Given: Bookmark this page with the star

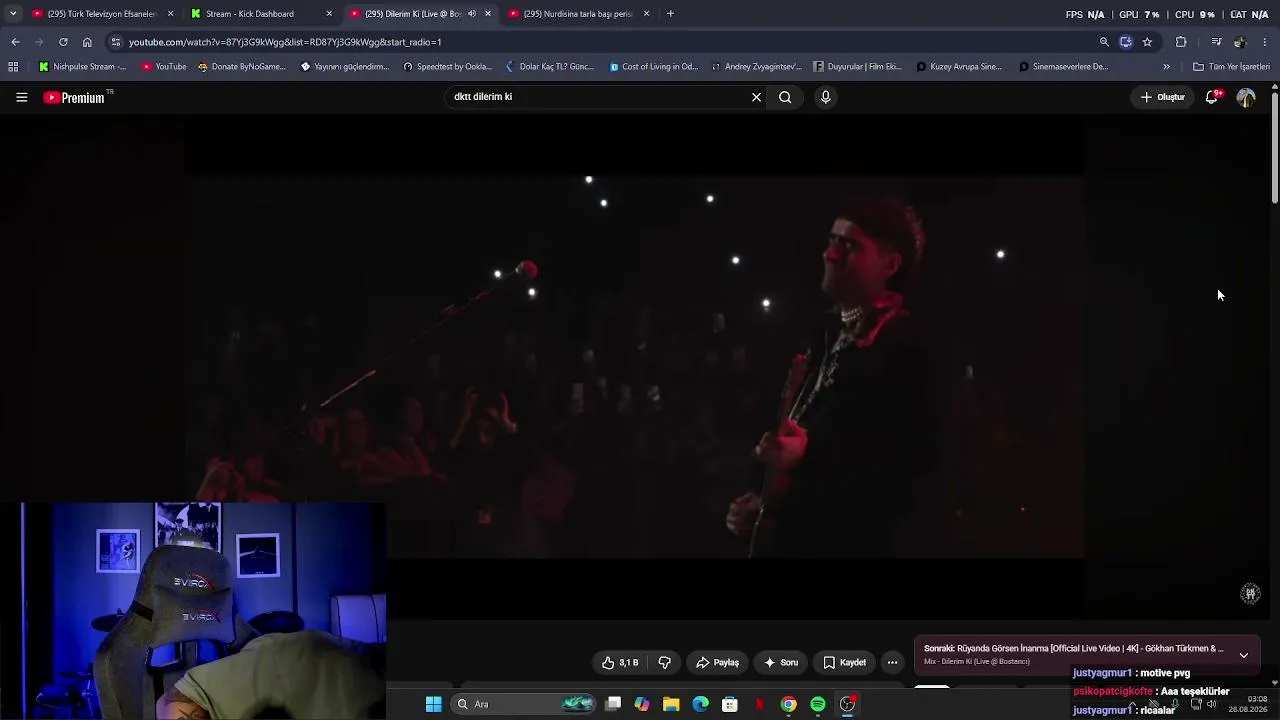Looking at the screenshot, I should [1147, 42].
